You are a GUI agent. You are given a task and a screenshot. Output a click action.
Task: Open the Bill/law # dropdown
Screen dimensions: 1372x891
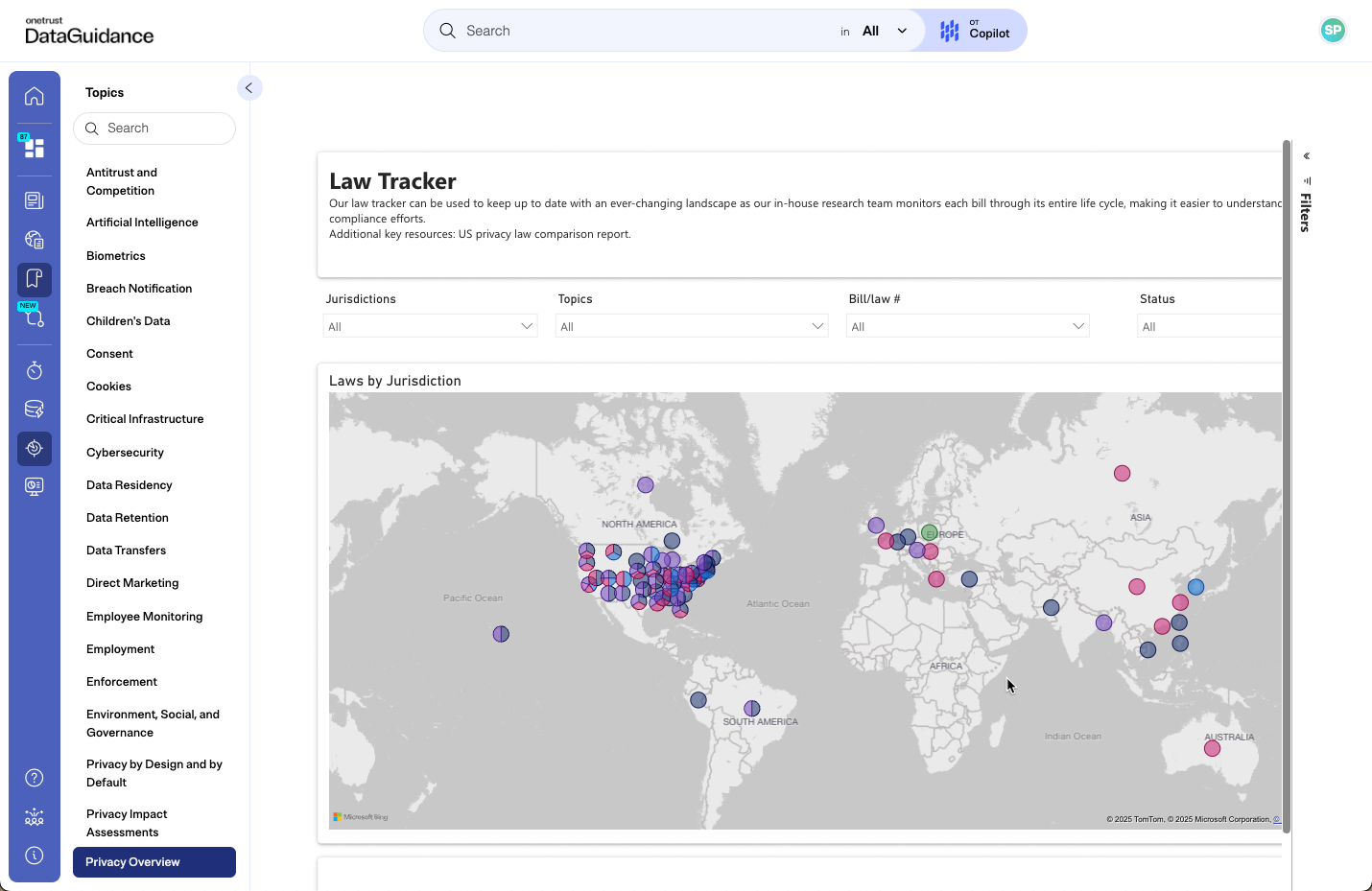click(x=967, y=327)
